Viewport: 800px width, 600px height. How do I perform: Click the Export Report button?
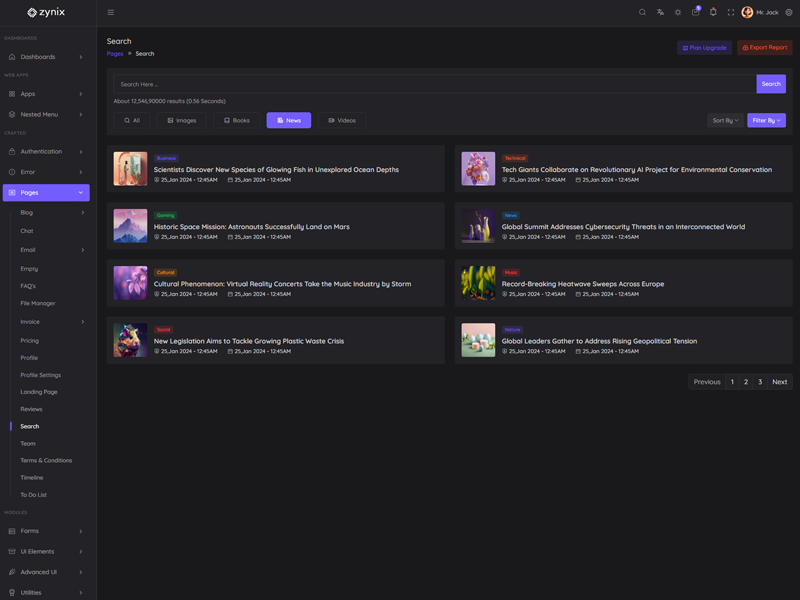764,48
